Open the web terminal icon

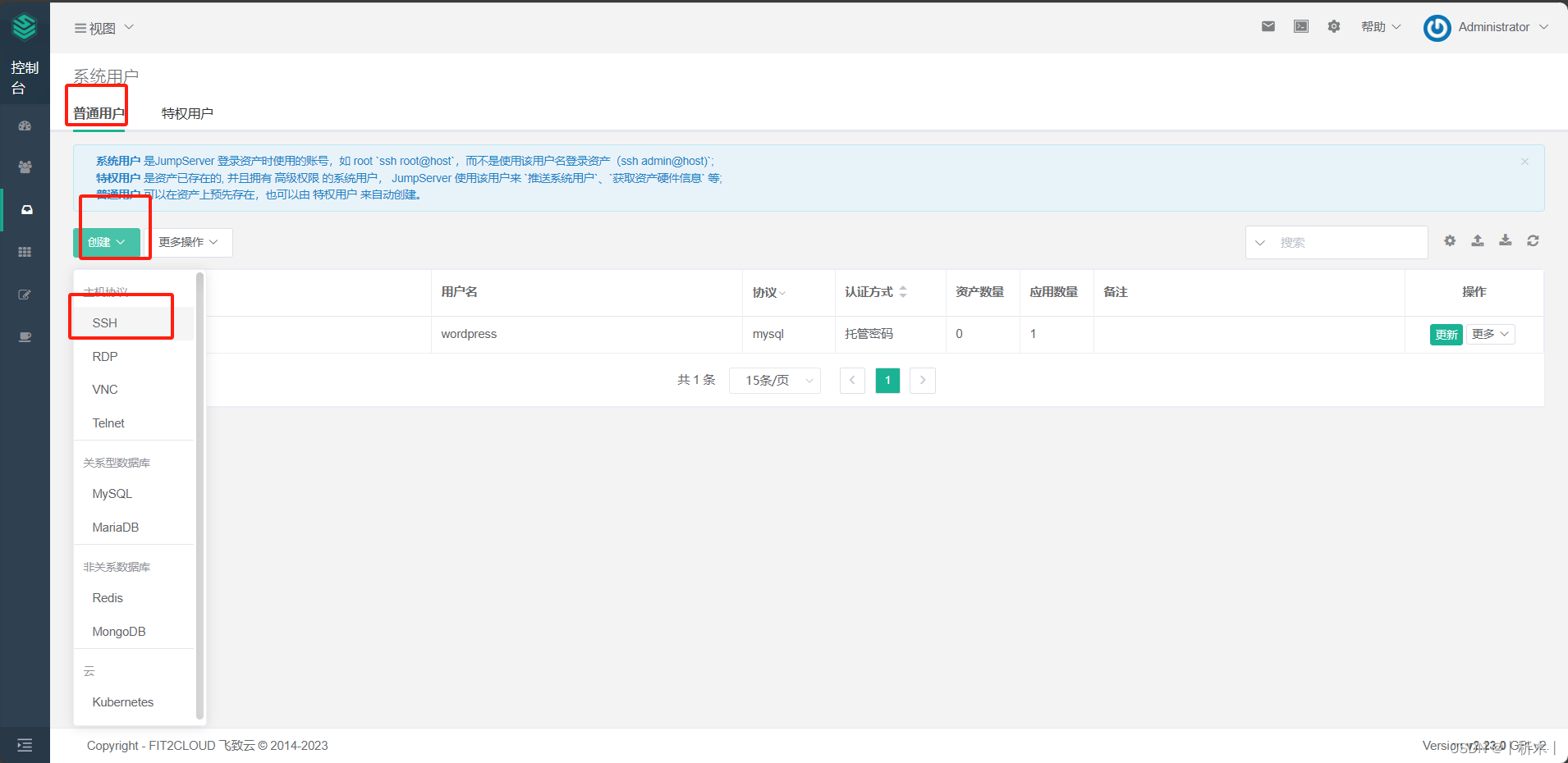[x=1301, y=26]
